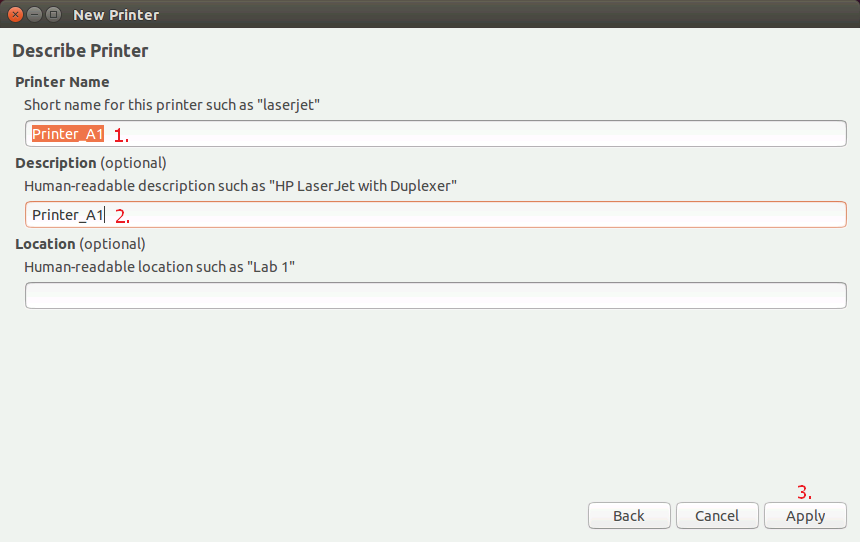Click the red "1." annotation marker
Image resolution: width=860 pixels, height=542 pixels.
click(x=121, y=136)
